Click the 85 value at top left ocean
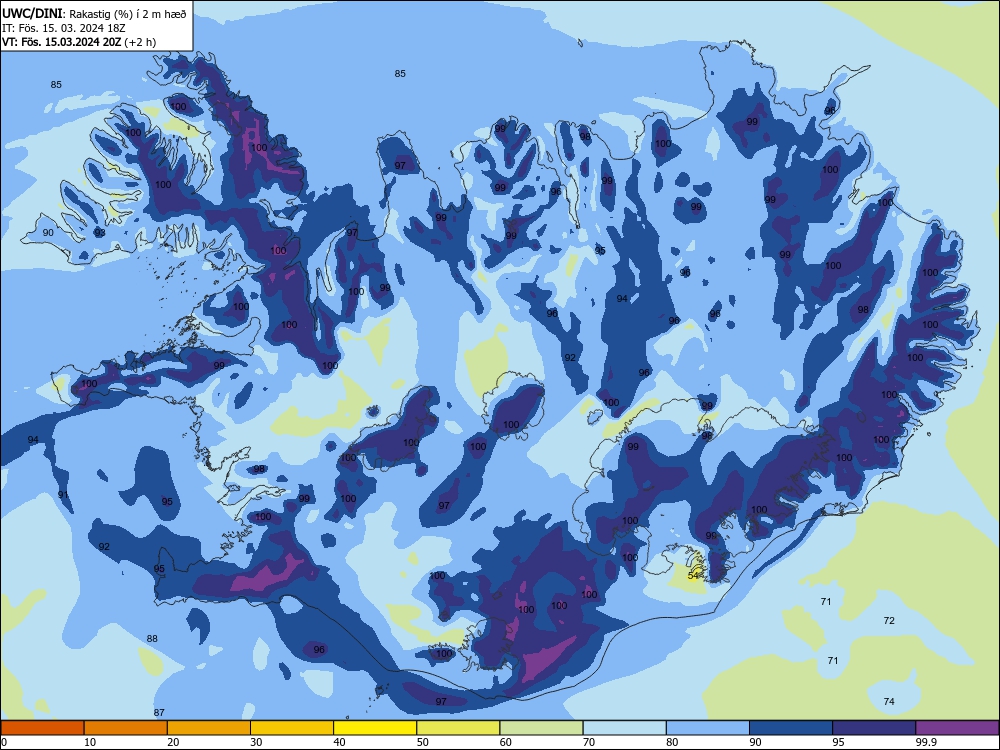 pyautogui.click(x=56, y=84)
